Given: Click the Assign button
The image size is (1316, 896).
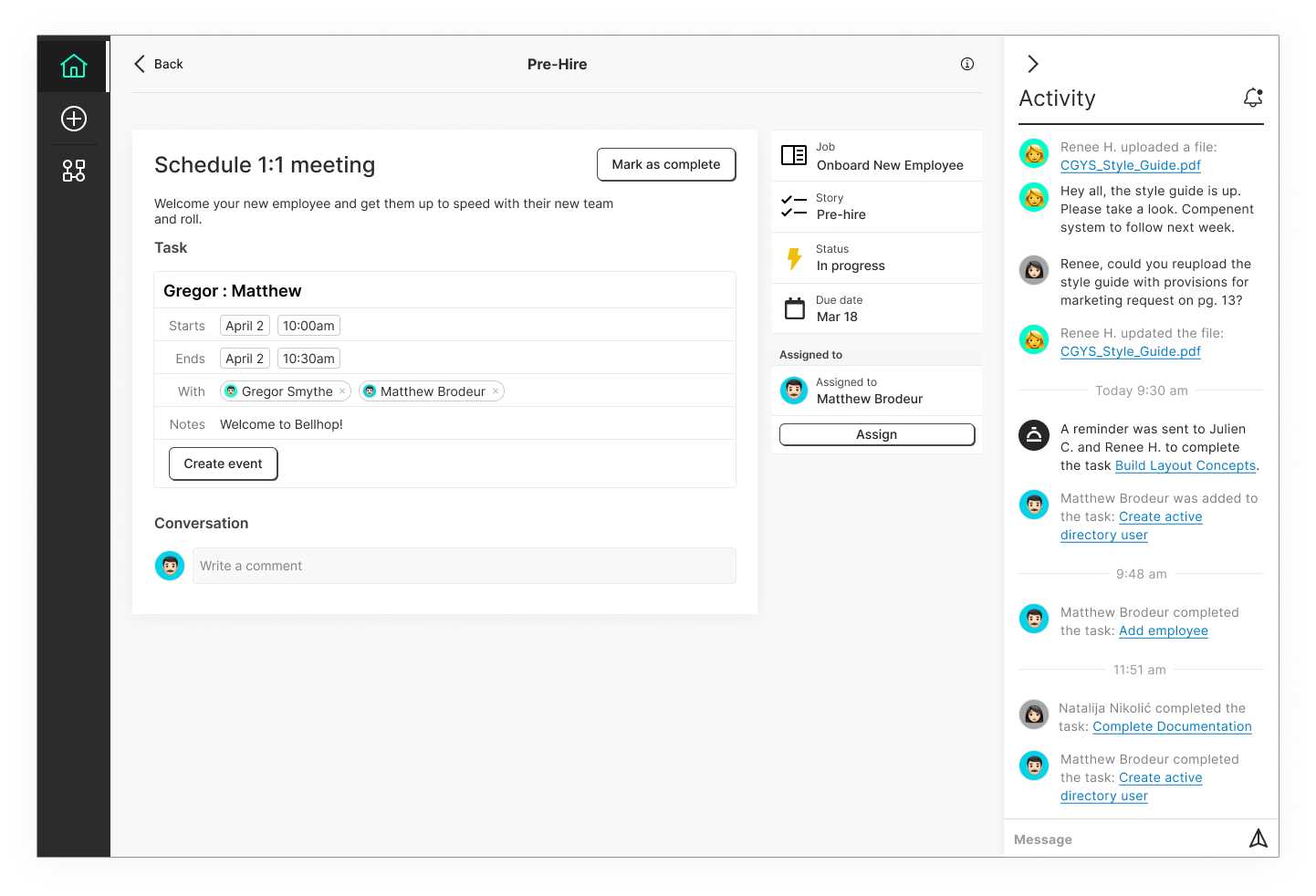Looking at the screenshot, I should tap(877, 434).
